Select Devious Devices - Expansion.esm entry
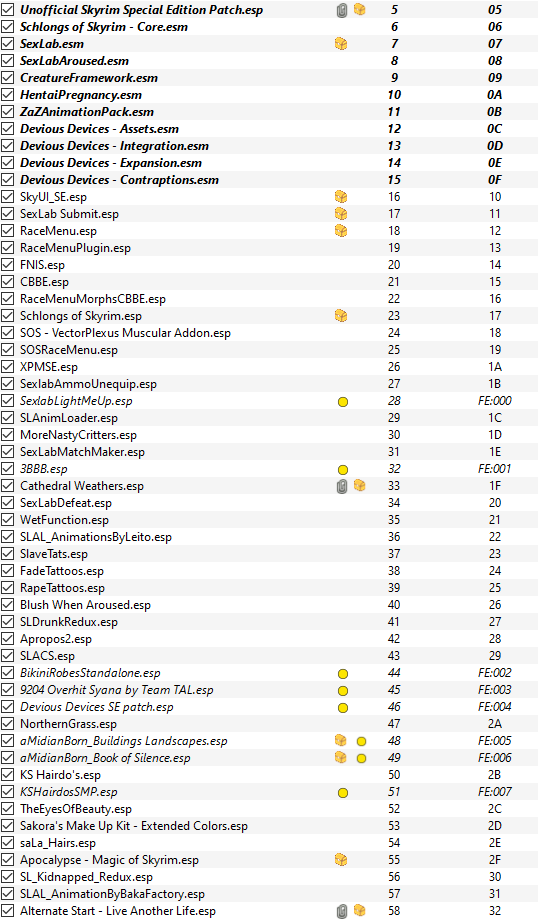Screen dimensions: 538x922 click(x=269, y=163)
